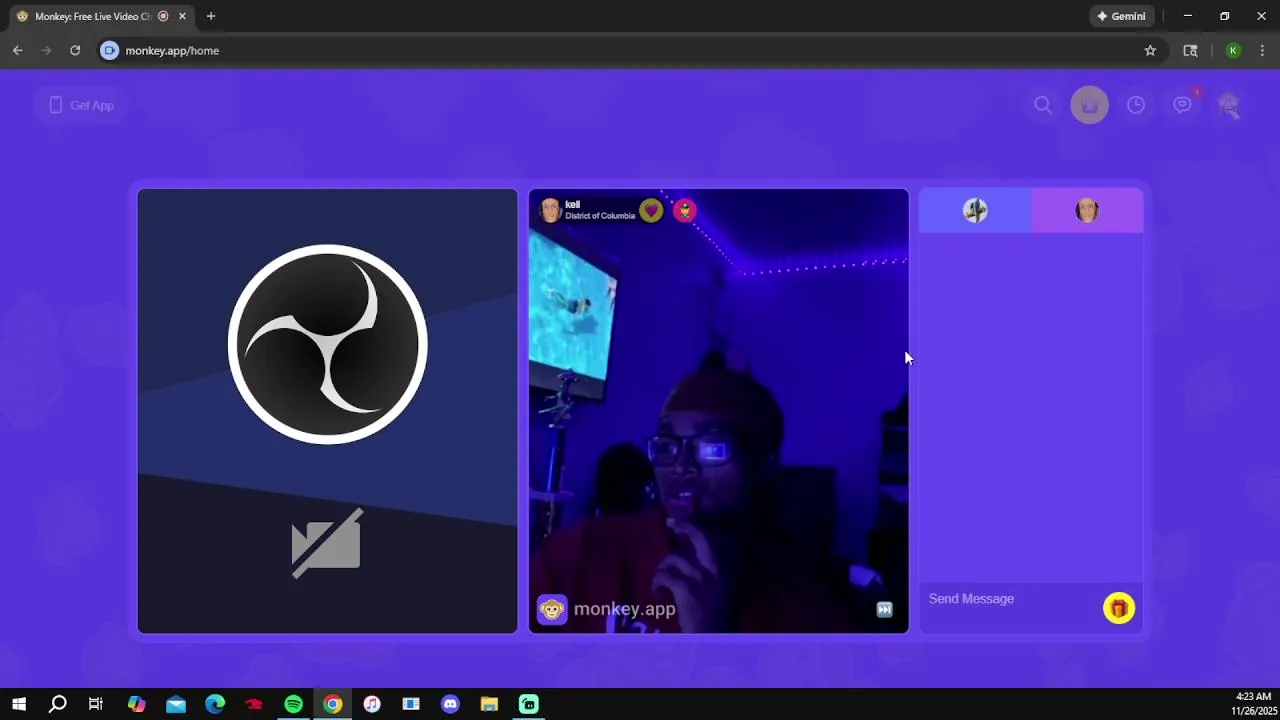Click Chrome icon on the taskbar
The image size is (1280, 720).
pyautogui.click(x=333, y=704)
